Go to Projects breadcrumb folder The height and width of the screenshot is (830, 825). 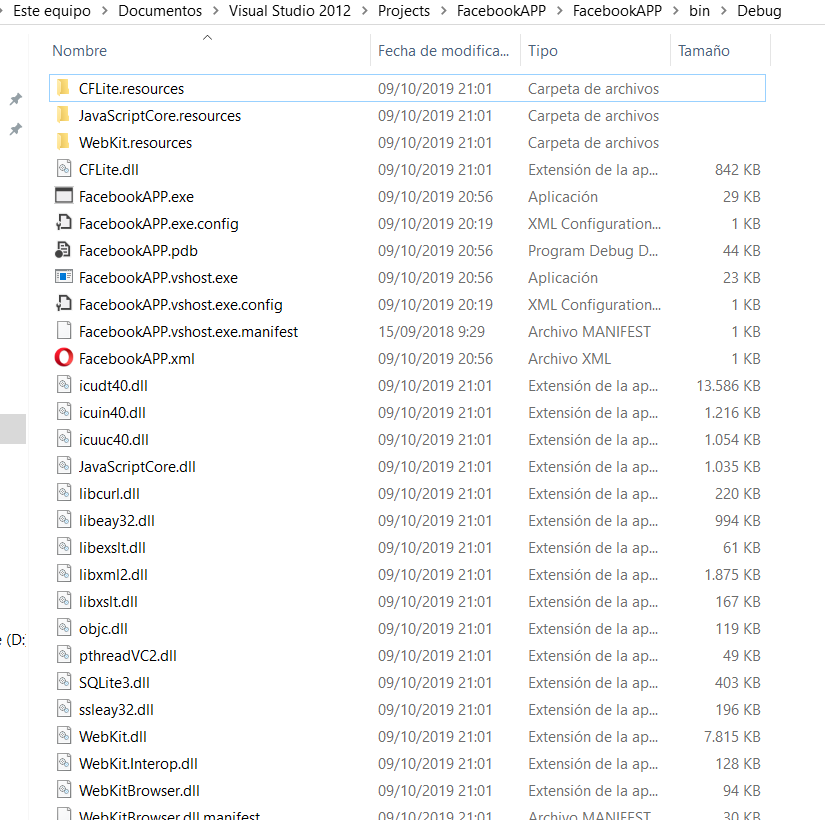404,11
